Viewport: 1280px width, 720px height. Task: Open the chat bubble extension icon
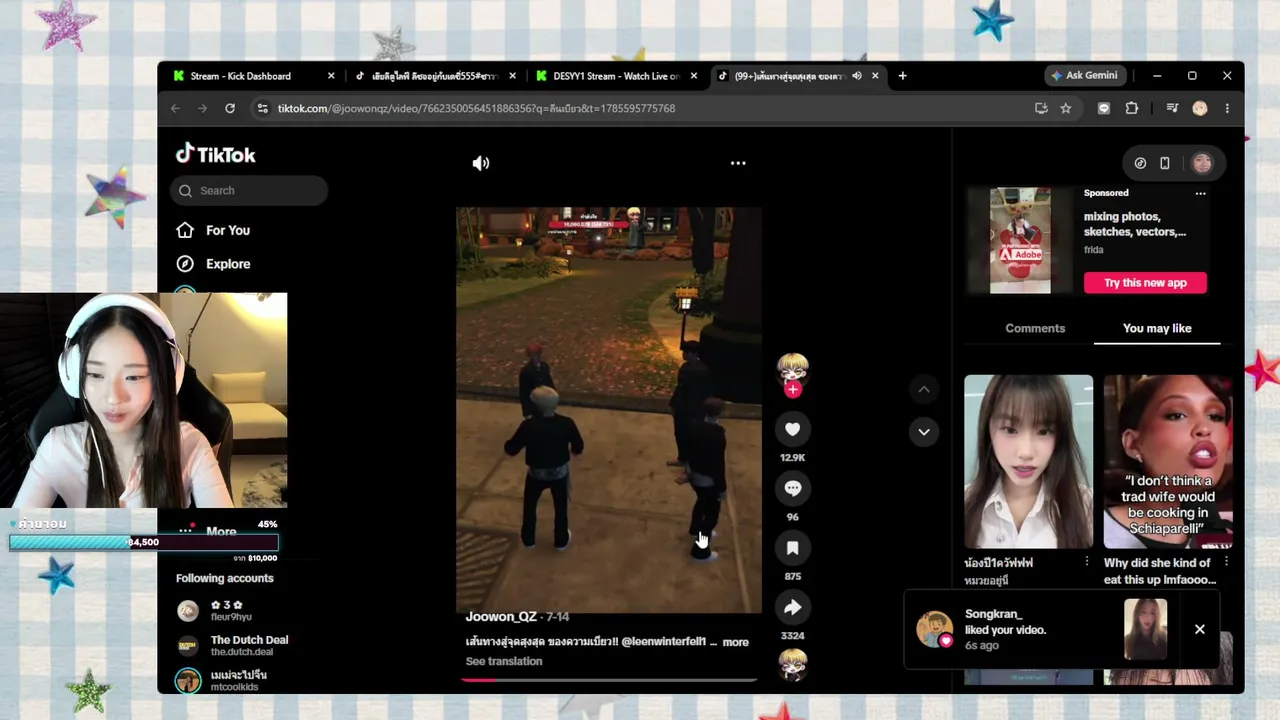tap(1104, 108)
